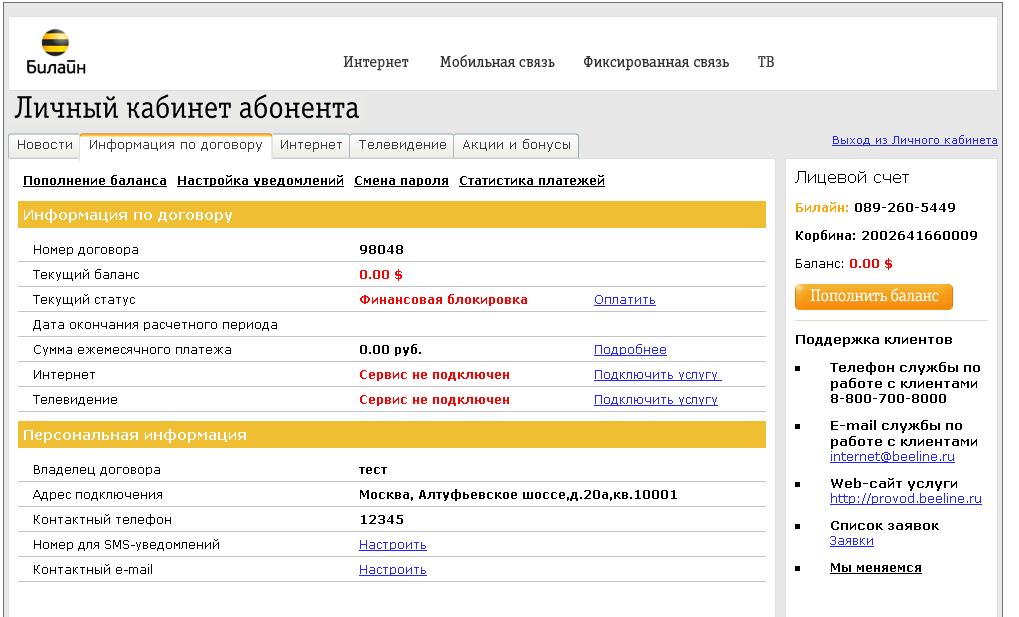
Task: Open the Пополнение баланса link
Action: coord(95,181)
